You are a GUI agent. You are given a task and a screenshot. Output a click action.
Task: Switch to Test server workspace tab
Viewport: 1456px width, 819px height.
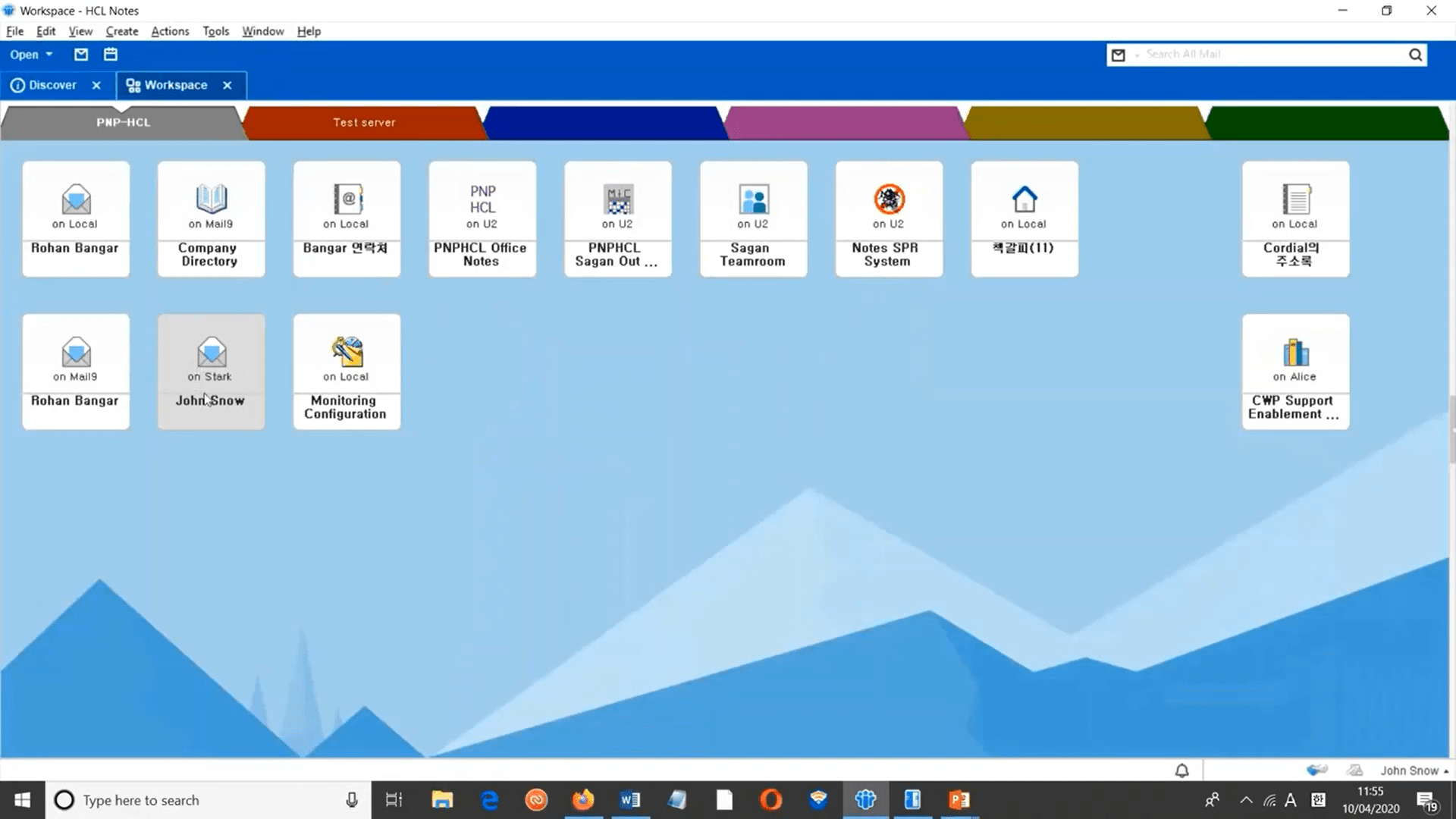(364, 123)
